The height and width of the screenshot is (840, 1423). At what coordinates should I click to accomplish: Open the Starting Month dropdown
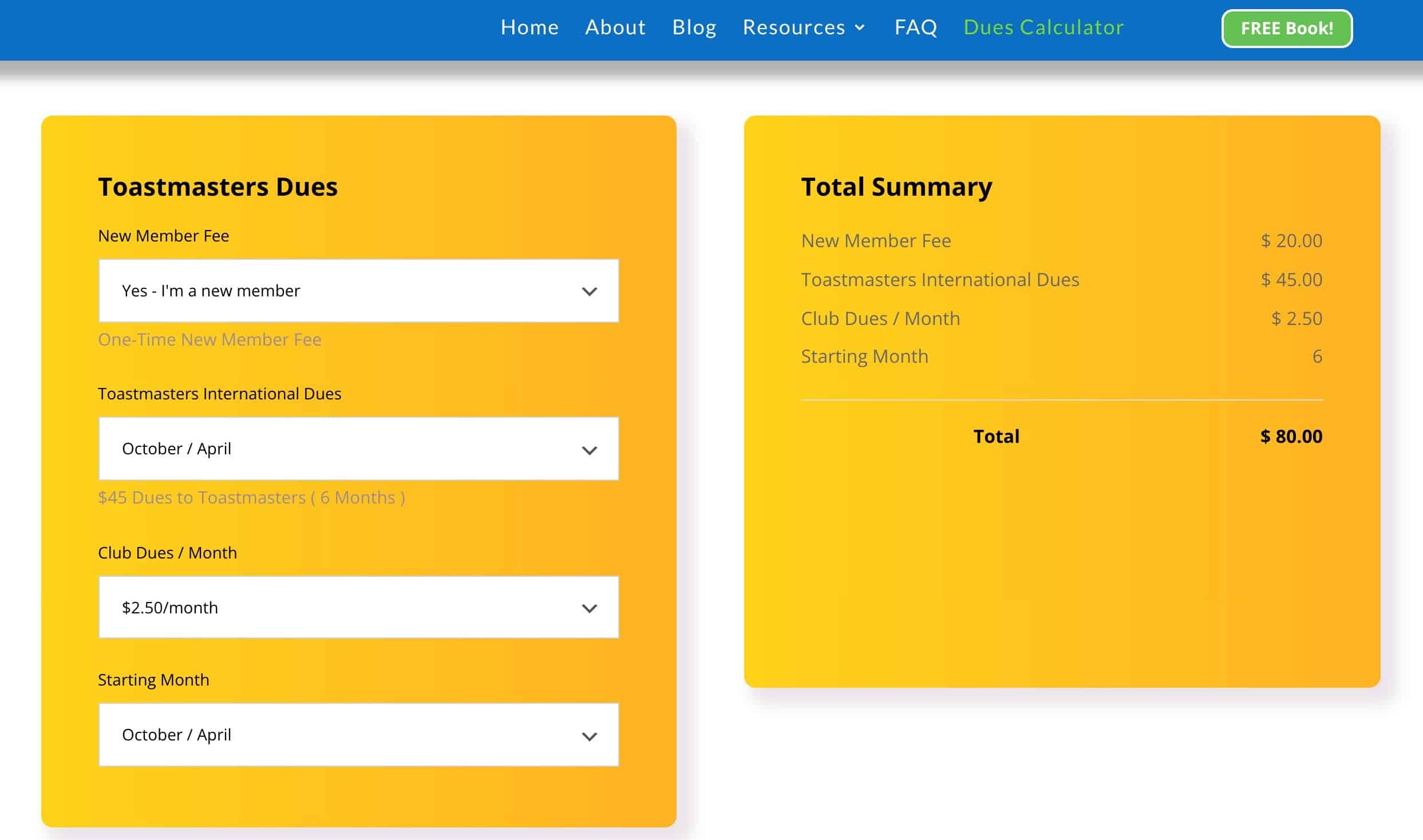(359, 735)
